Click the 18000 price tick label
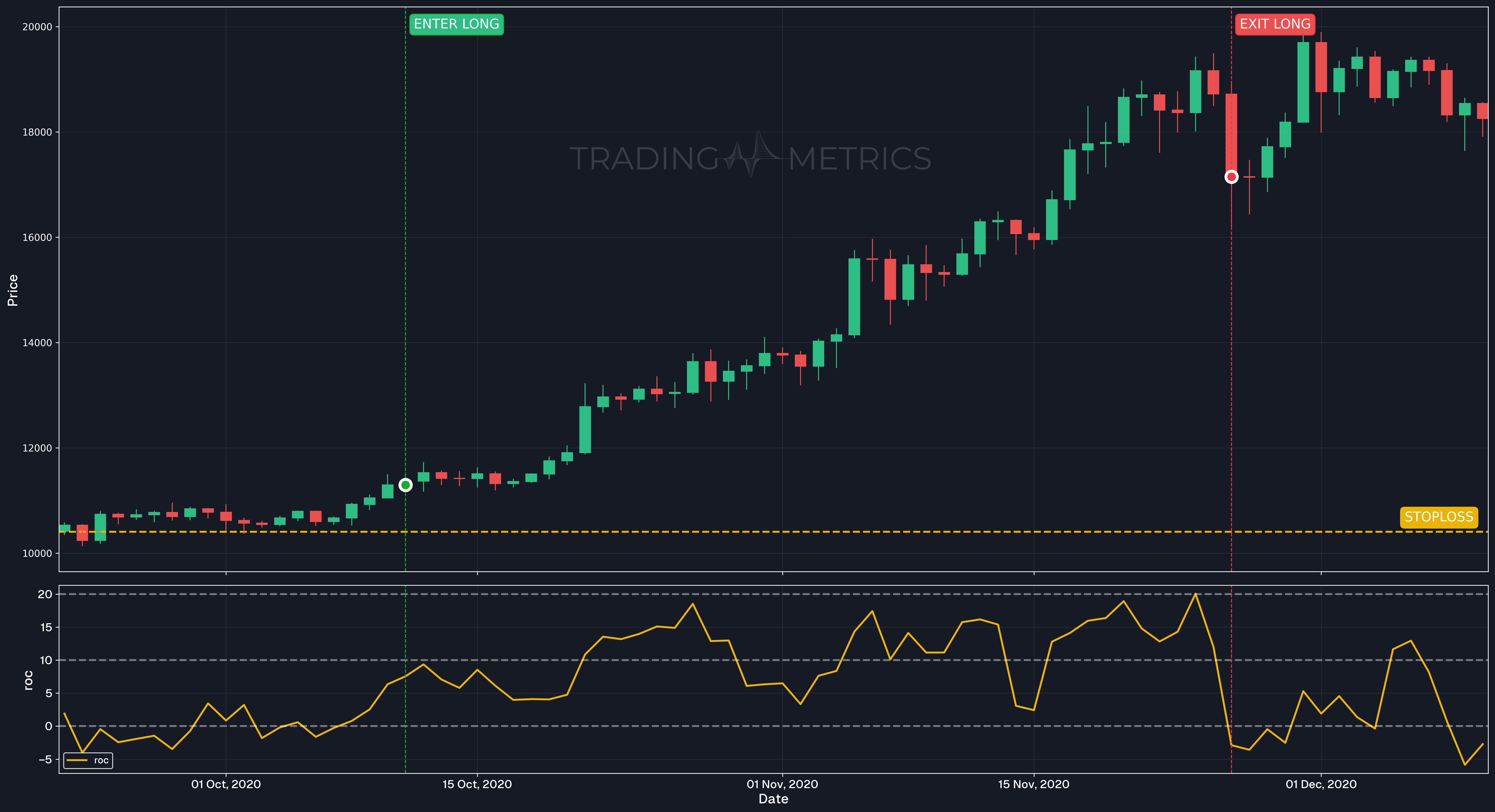The image size is (1495, 812). pyautogui.click(x=37, y=132)
